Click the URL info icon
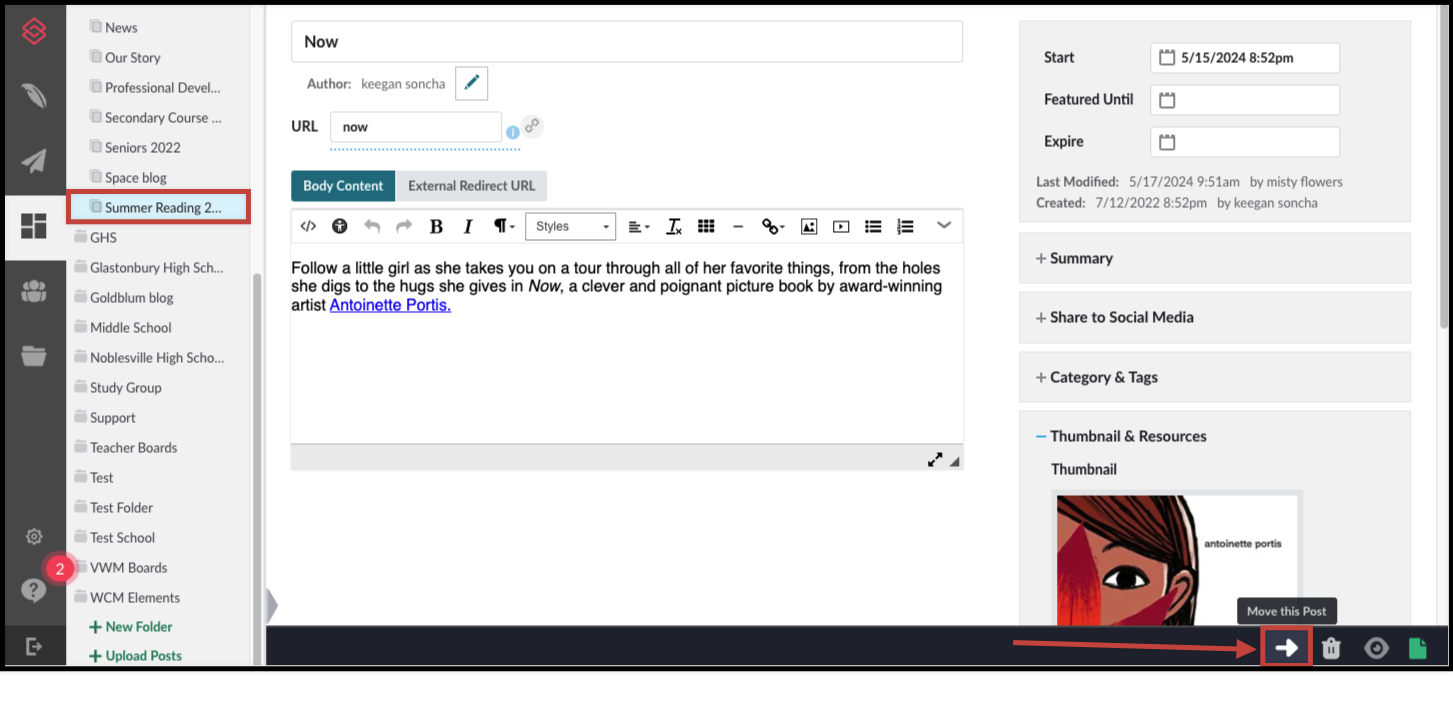Image resolution: width=1453 pixels, height=715 pixels. 512,131
